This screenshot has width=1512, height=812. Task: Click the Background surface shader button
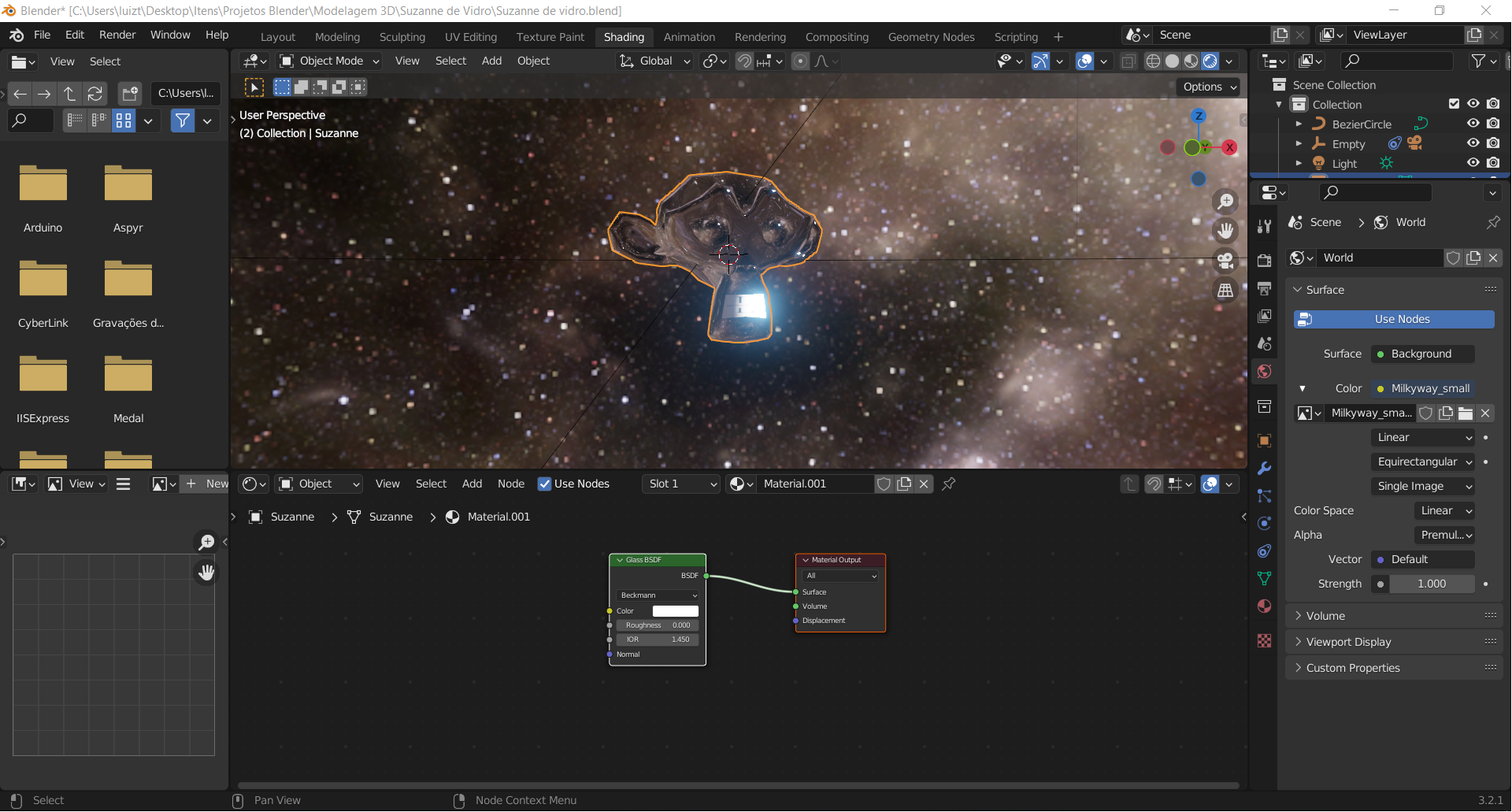click(x=1423, y=354)
